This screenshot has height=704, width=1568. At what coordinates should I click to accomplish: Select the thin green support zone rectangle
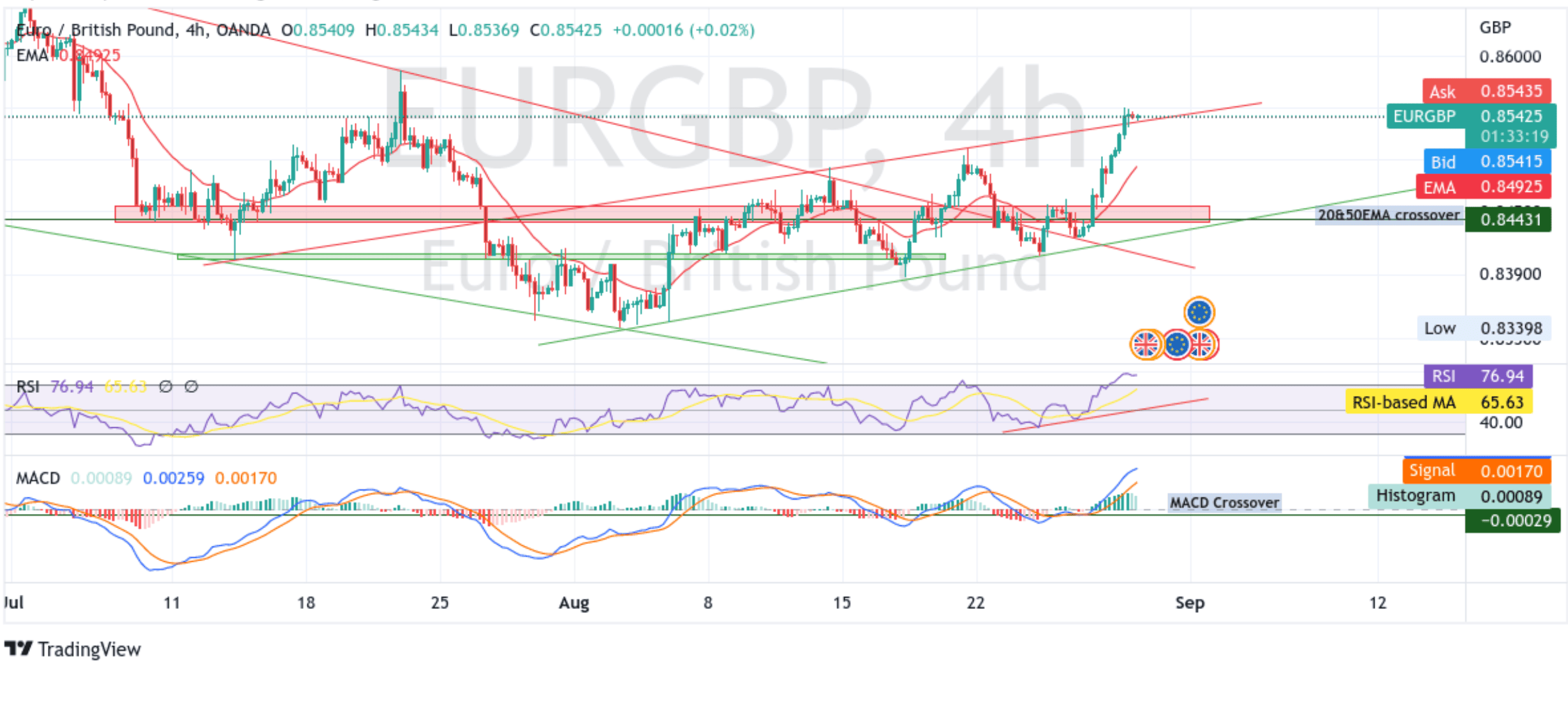(x=561, y=256)
